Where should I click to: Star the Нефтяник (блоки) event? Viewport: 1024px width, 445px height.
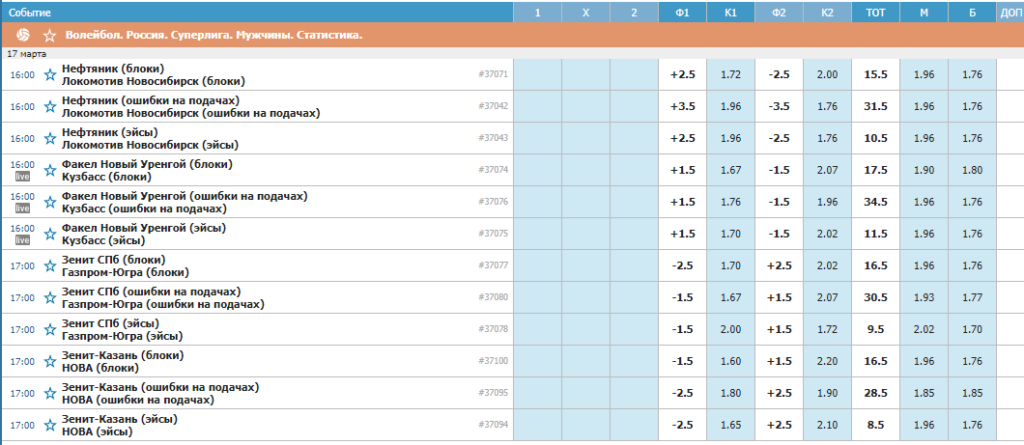[x=50, y=74]
